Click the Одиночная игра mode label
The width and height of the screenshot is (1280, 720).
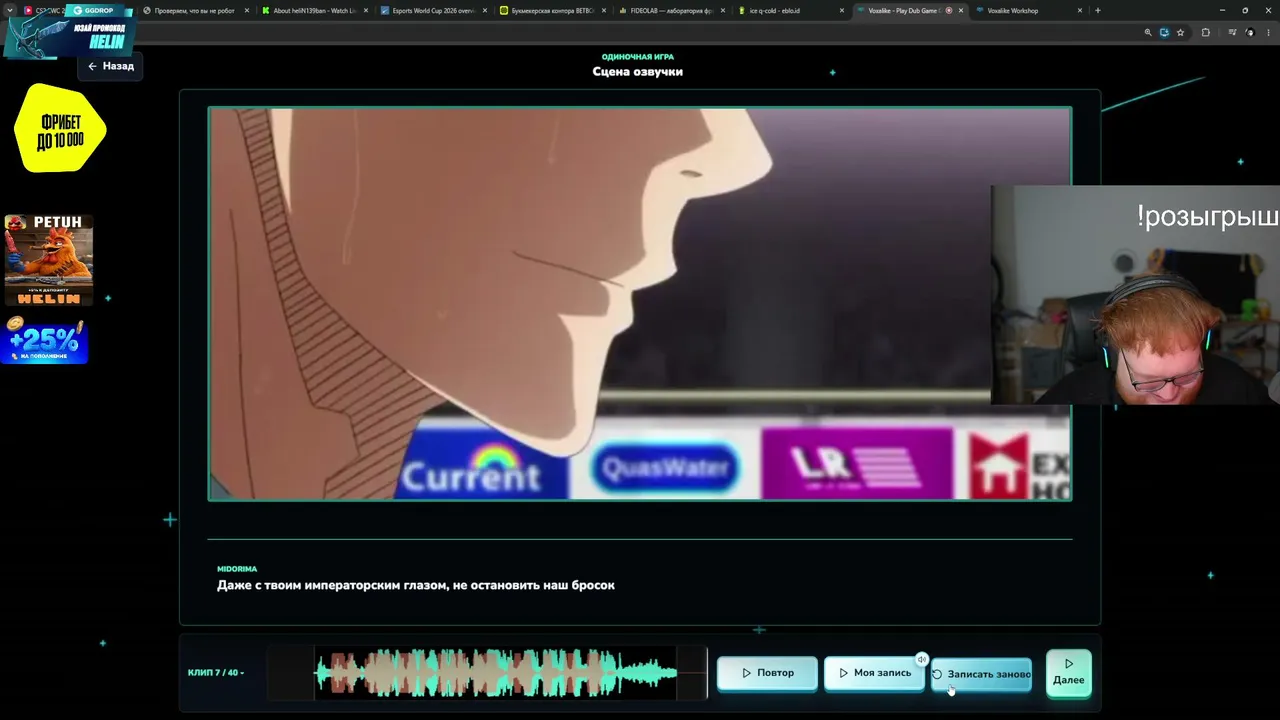[x=638, y=57]
